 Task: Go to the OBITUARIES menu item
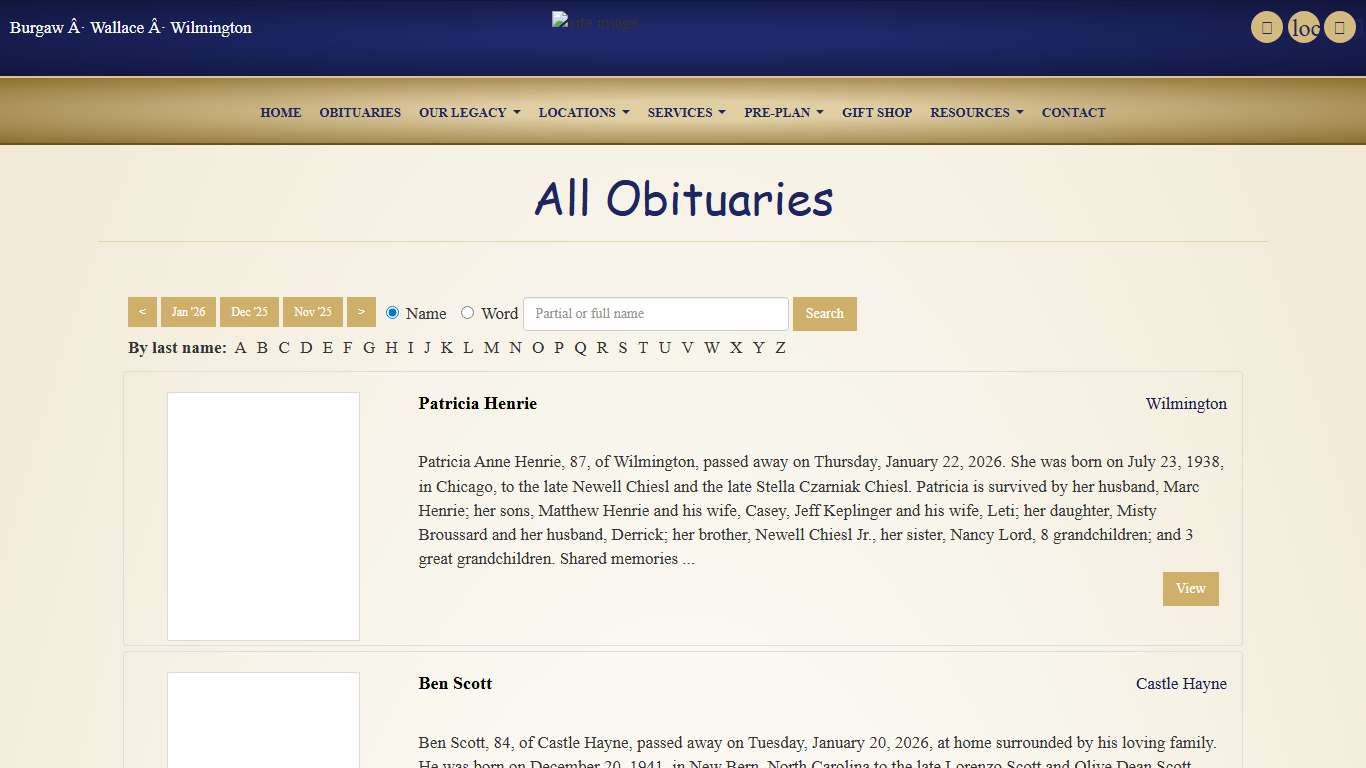coord(360,112)
